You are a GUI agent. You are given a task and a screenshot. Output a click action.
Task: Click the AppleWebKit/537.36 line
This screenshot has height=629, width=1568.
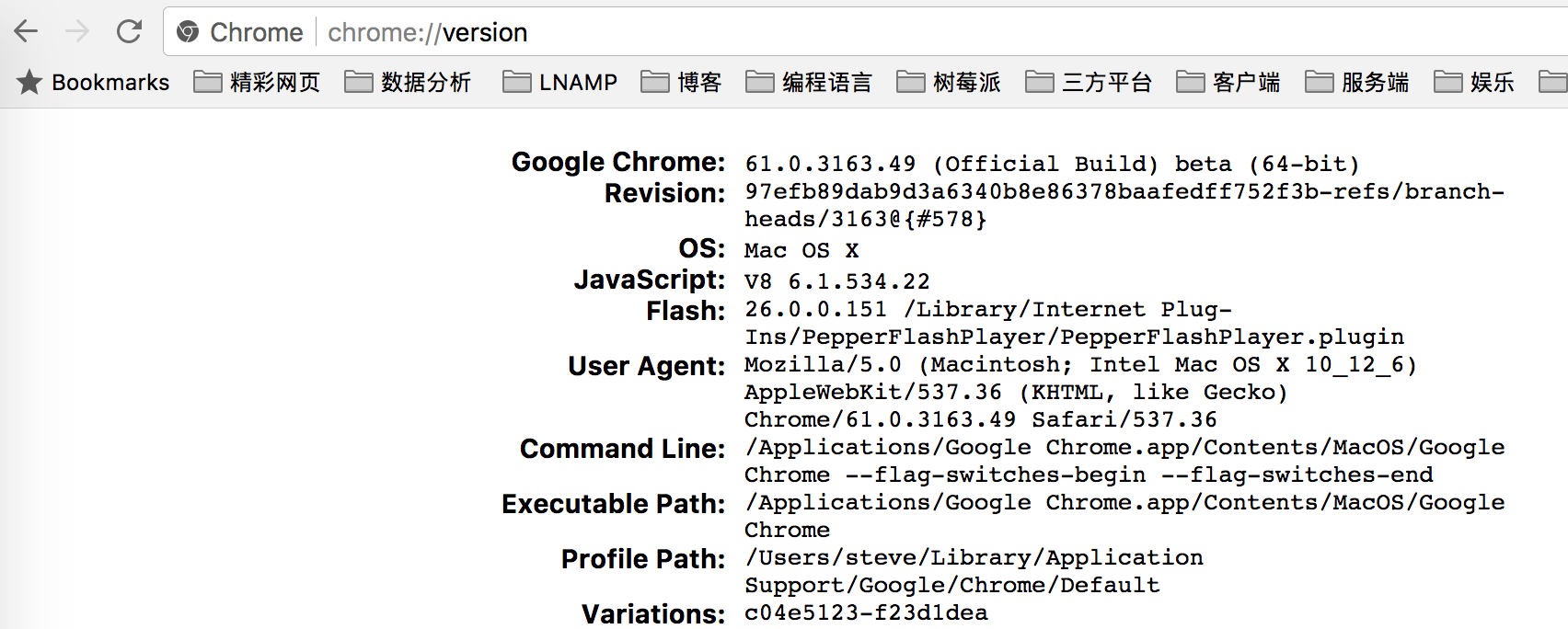[1016, 392]
